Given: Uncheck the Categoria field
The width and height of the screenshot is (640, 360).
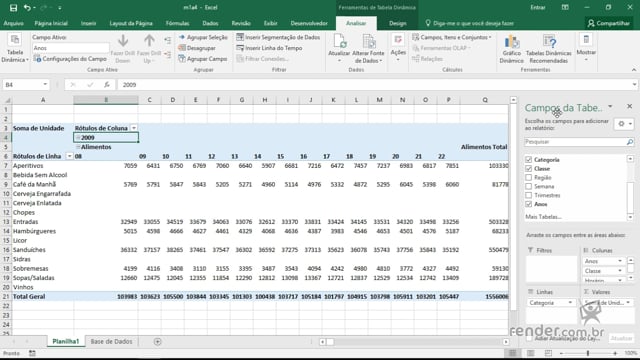Looking at the screenshot, I should point(529,160).
